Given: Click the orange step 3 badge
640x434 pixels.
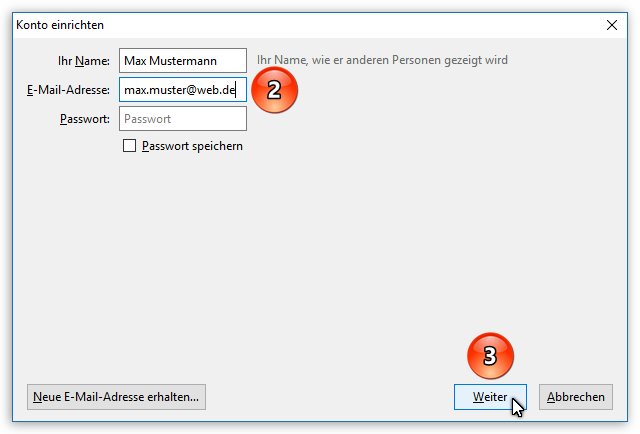Looking at the screenshot, I should (x=490, y=356).
